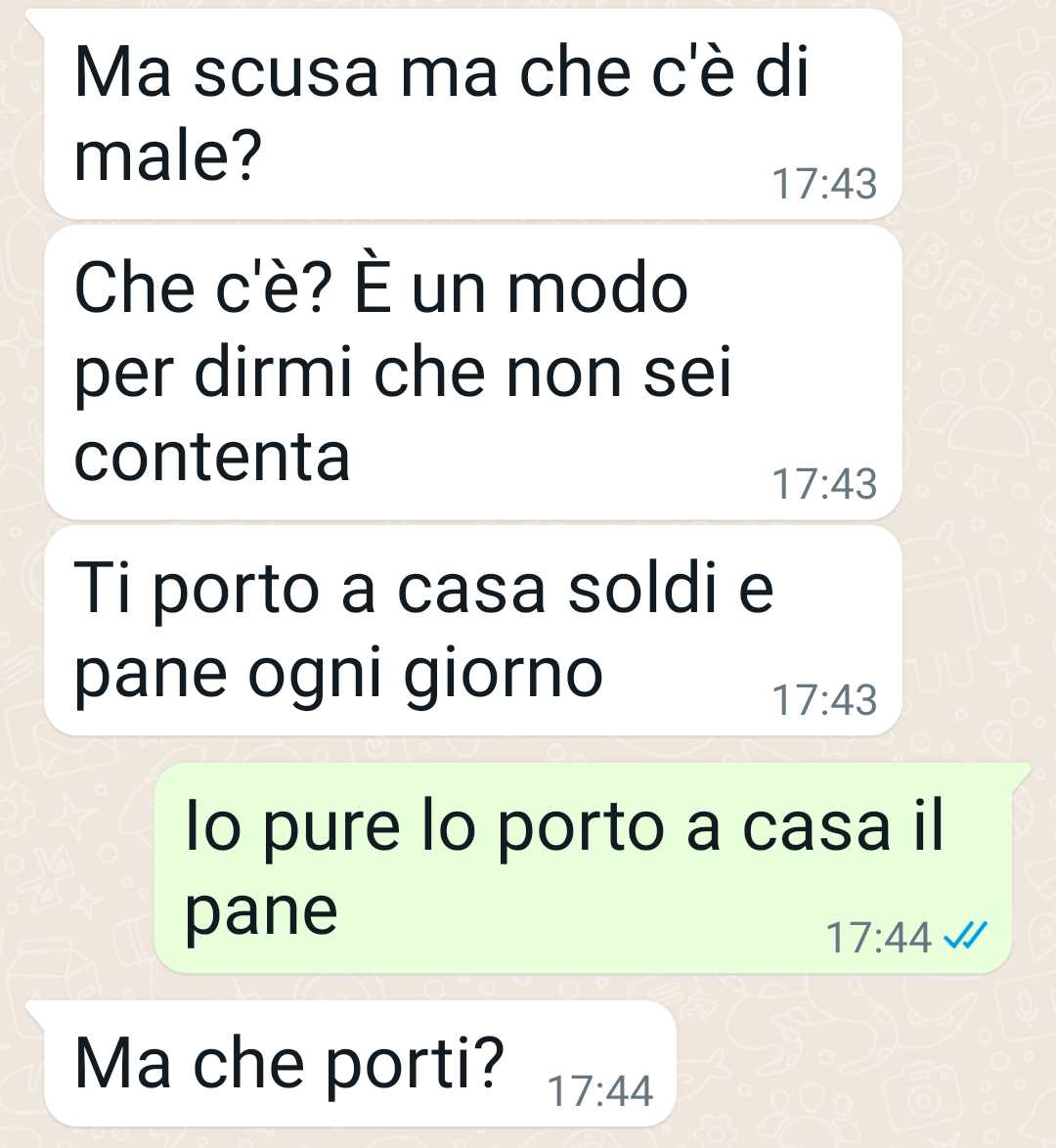Click the word 'pane' in the green bubble

coord(261,915)
